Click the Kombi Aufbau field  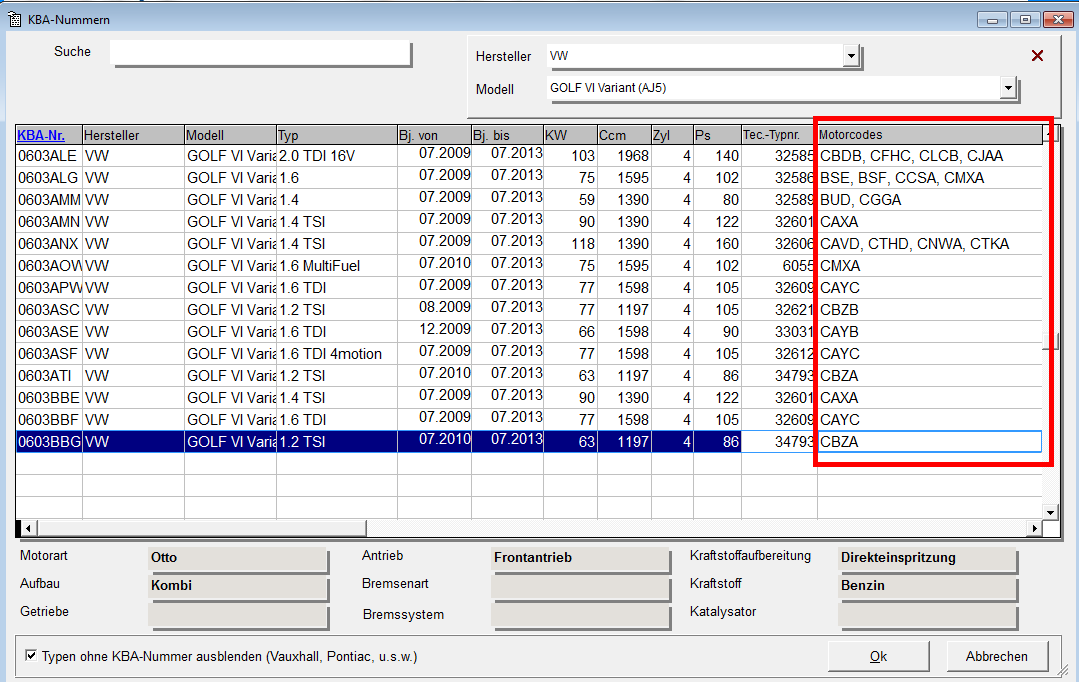click(x=237, y=586)
